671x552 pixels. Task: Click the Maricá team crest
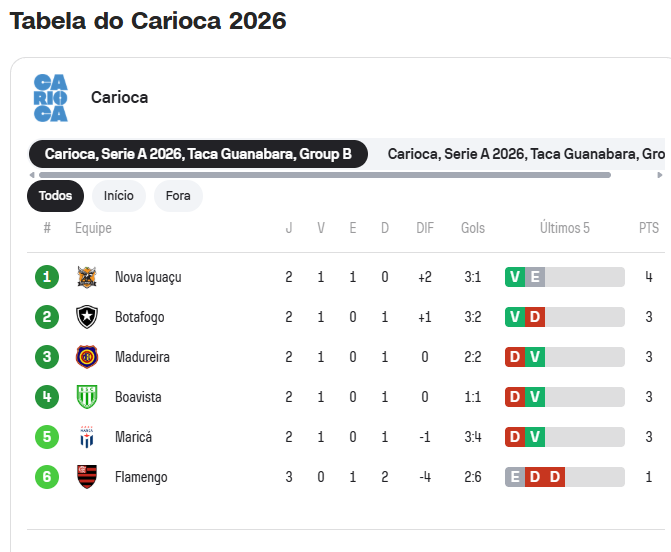point(87,437)
